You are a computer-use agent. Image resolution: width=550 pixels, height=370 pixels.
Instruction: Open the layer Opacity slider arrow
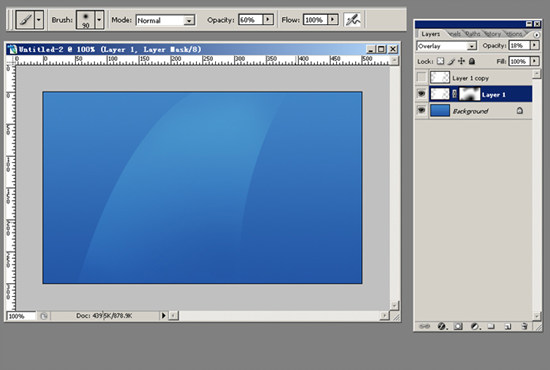pyautogui.click(x=535, y=46)
